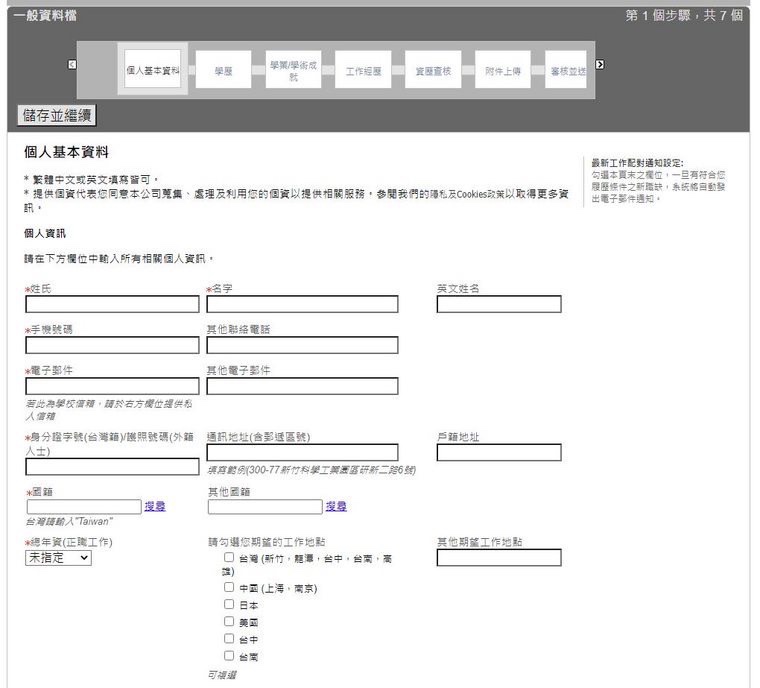760x688 pixels.
Task: Click the 英文姓名 input box
Action: pos(498,304)
